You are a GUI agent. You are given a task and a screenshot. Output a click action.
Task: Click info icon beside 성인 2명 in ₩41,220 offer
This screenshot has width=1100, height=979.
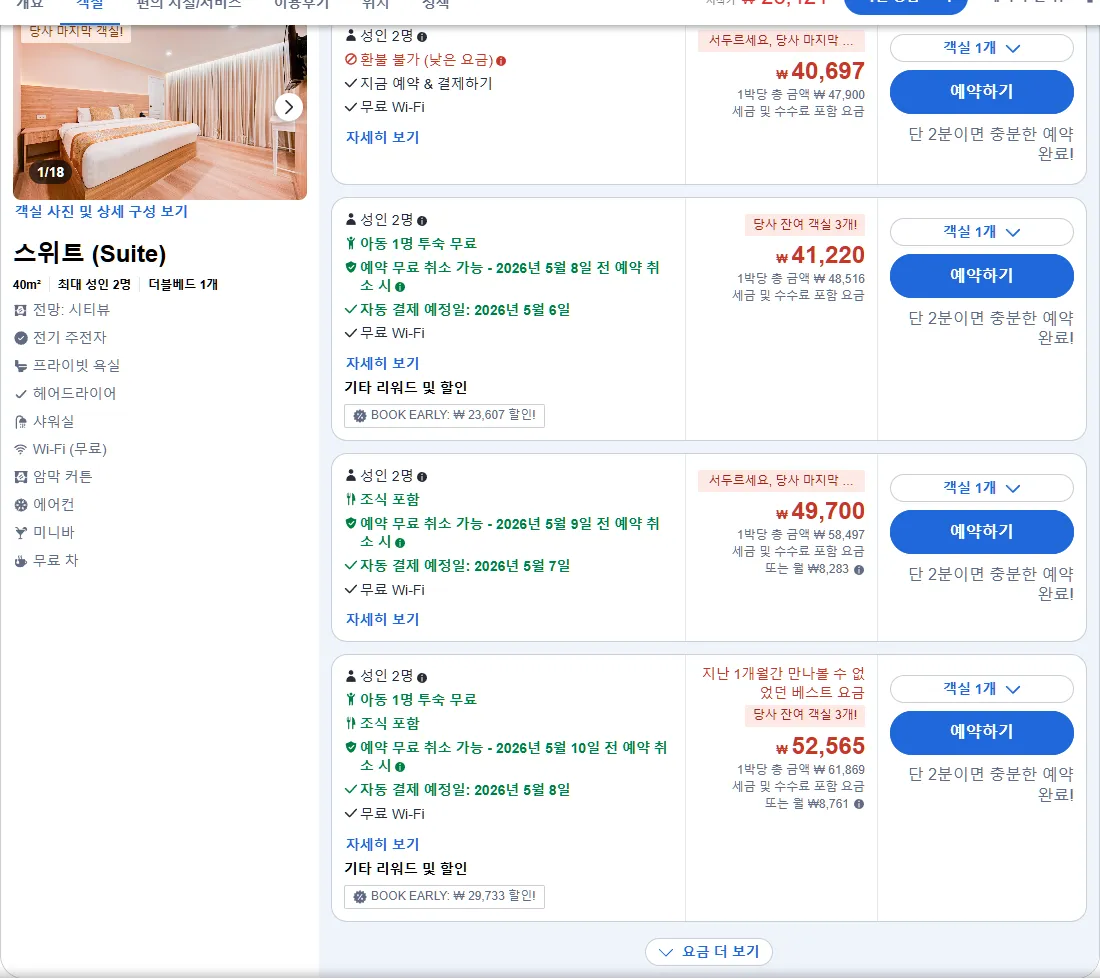(x=422, y=221)
